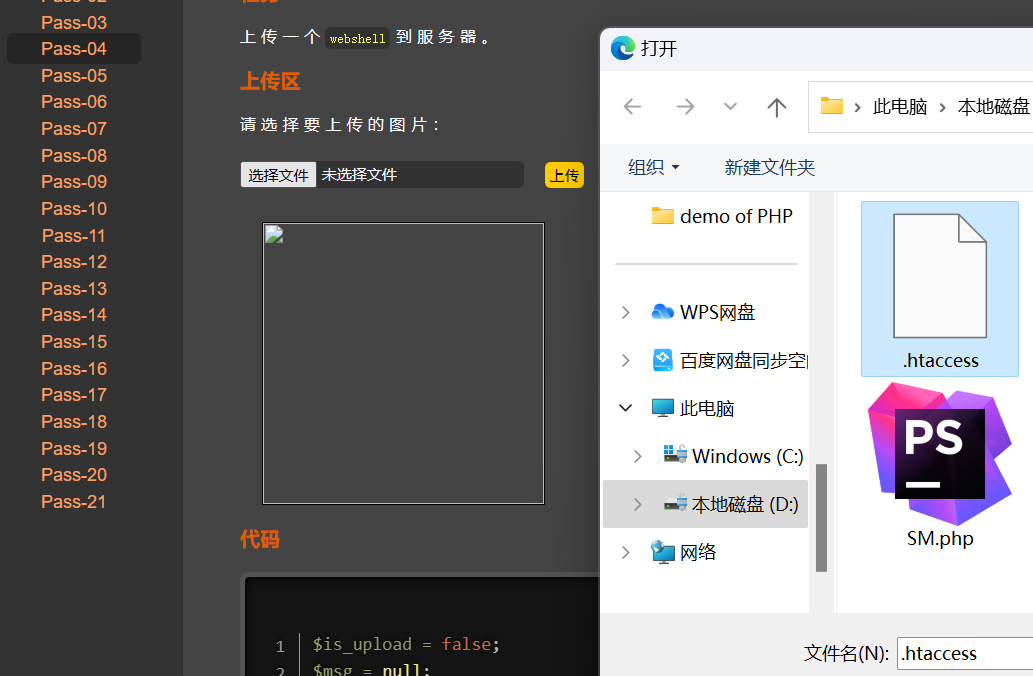Select the 此电脑 computer icon
The image size is (1033, 676).
click(x=661, y=407)
